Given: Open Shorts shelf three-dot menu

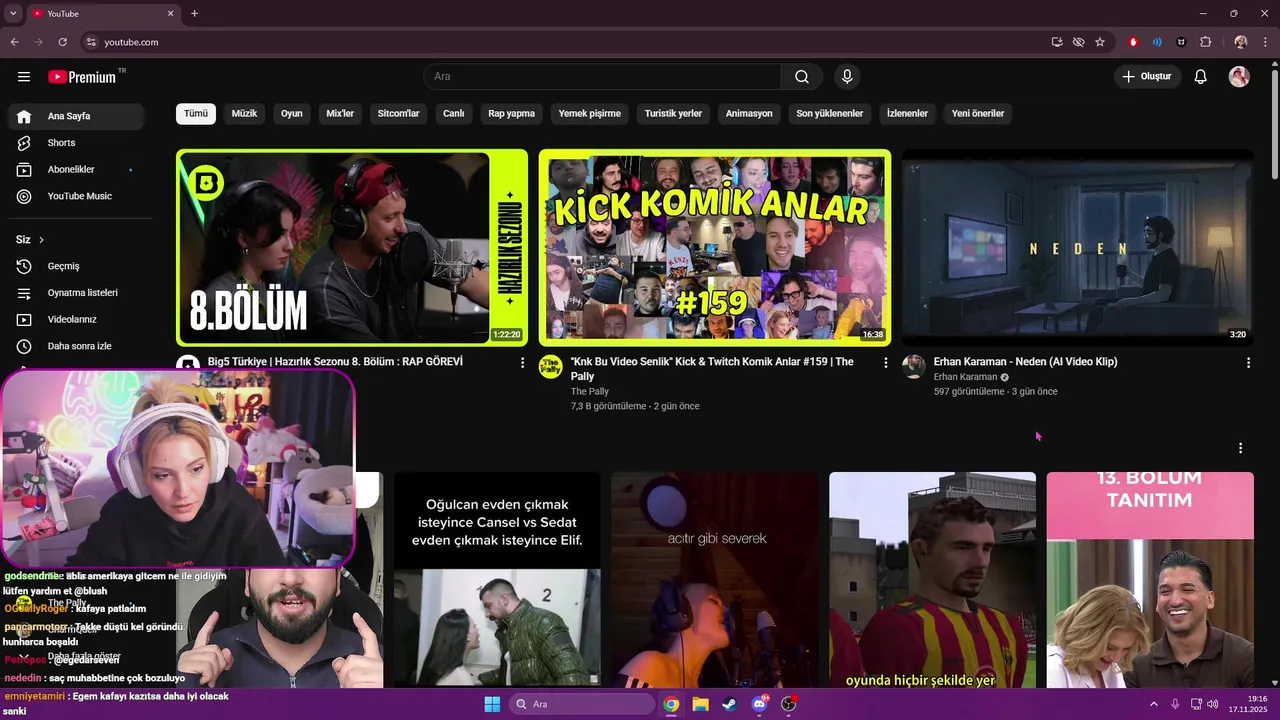Looking at the screenshot, I should coord(1240,448).
